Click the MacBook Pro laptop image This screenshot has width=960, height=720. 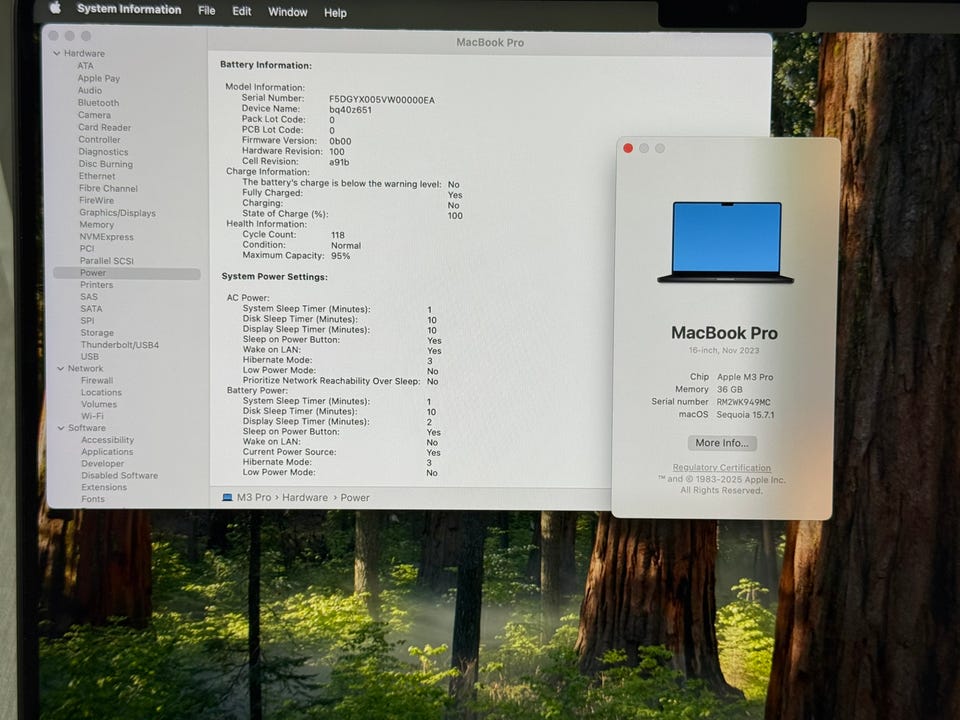point(726,242)
